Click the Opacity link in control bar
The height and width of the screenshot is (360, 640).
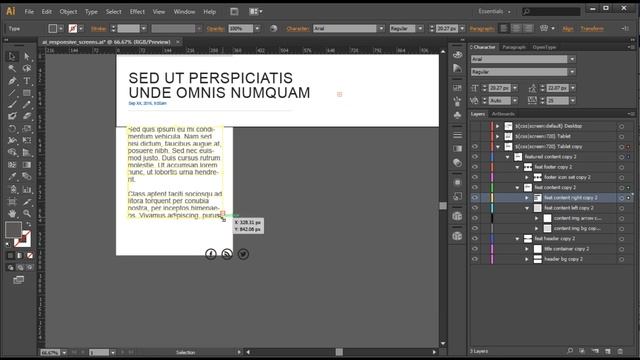click(215, 29)
